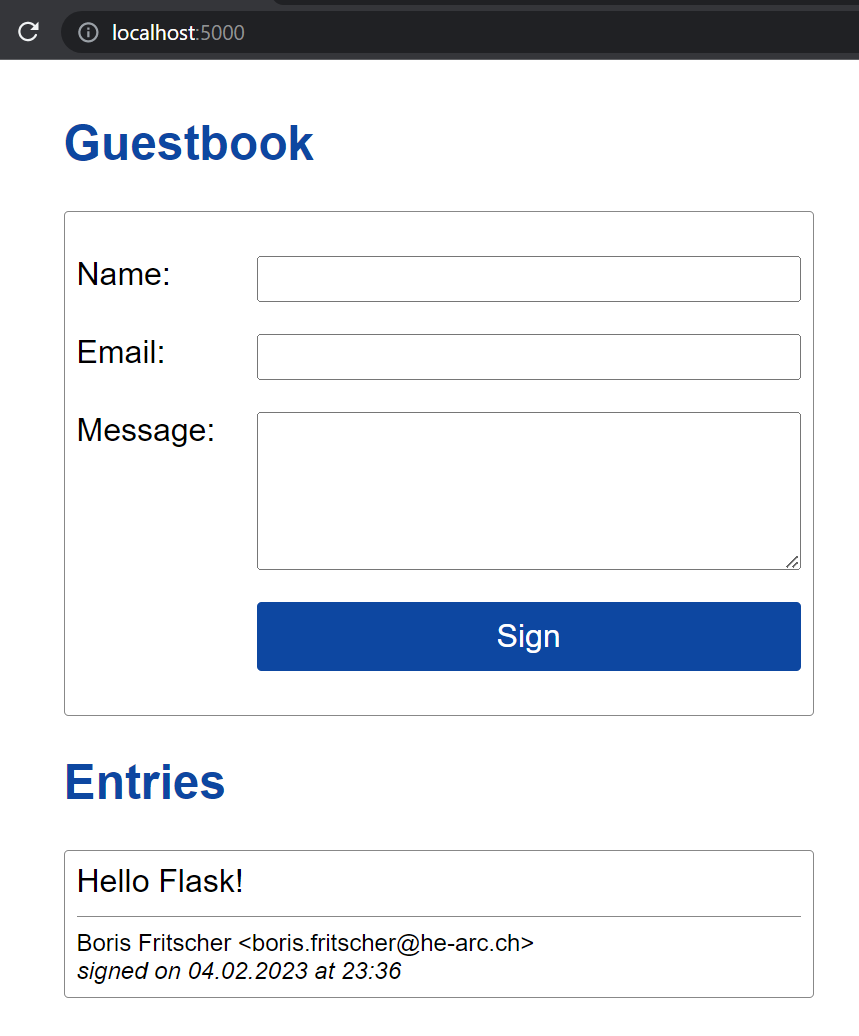
Task: Click the Entries section heading
Action: 145,781
